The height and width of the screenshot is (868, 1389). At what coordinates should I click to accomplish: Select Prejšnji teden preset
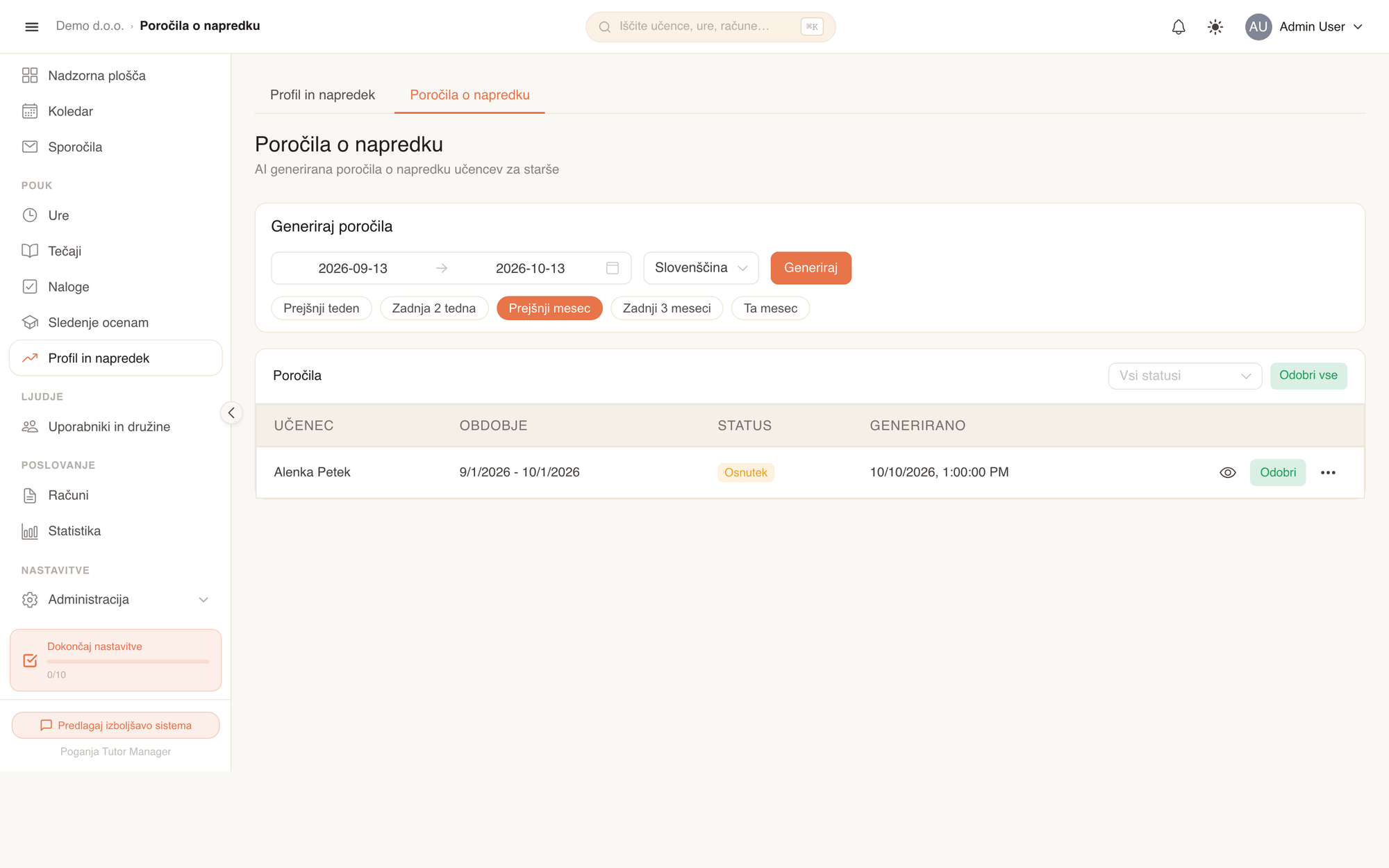pyautogui.click(x=322, y=308)
